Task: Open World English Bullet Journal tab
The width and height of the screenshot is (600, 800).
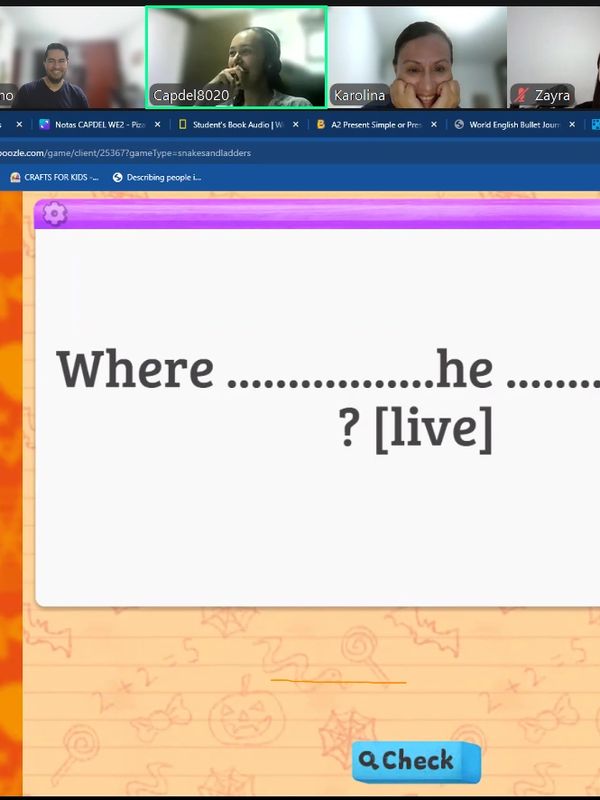Action: pos(514,124)
